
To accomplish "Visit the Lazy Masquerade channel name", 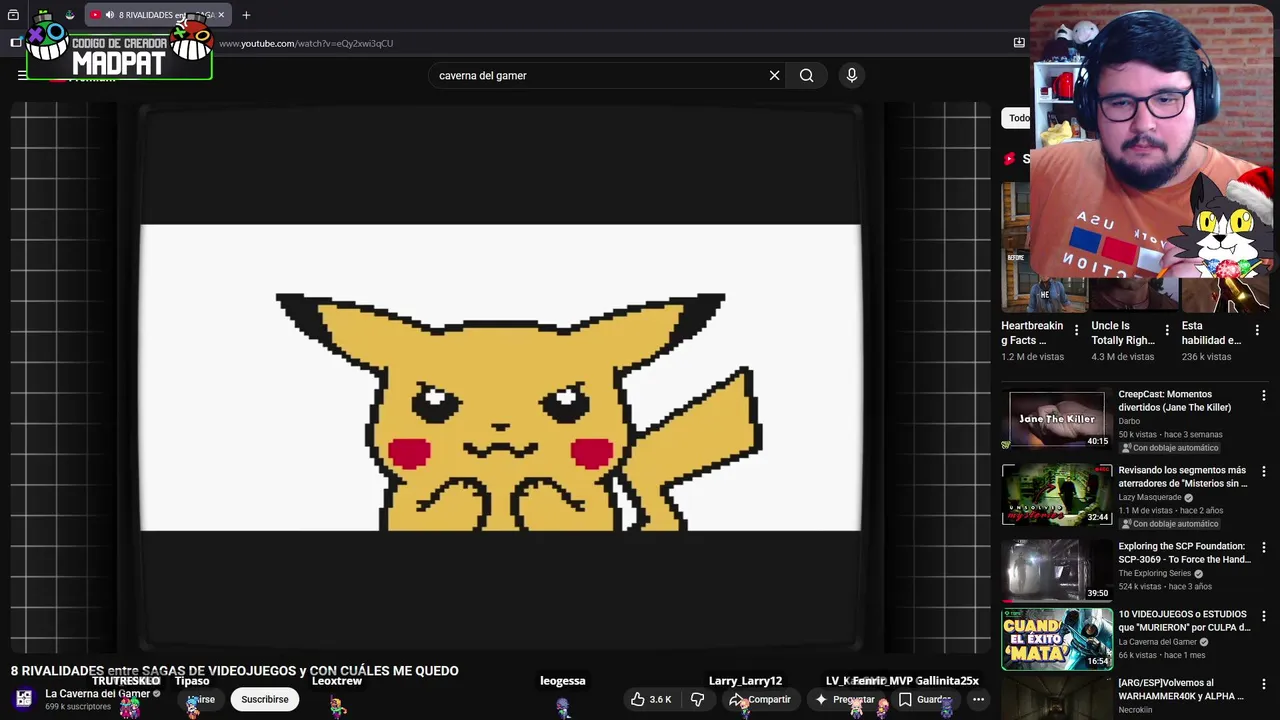I will click(1150, 498).
